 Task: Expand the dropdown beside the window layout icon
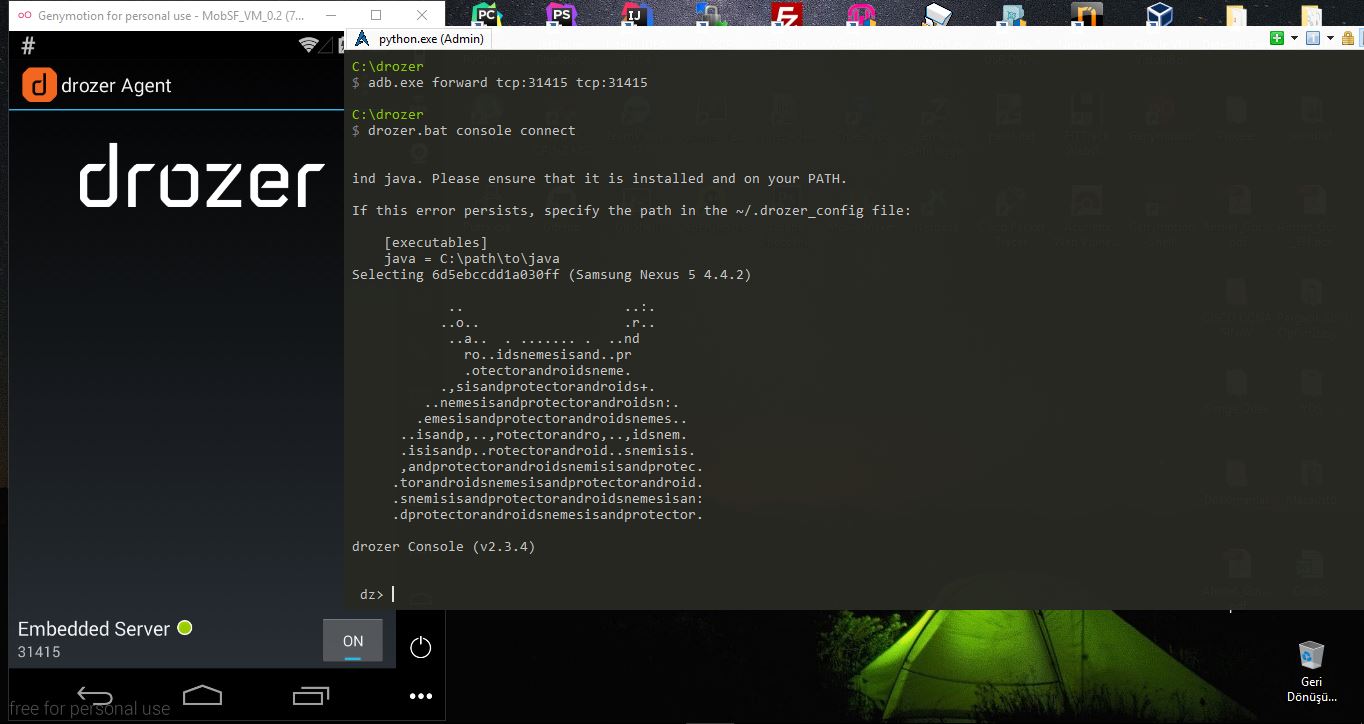(1331, 39)
